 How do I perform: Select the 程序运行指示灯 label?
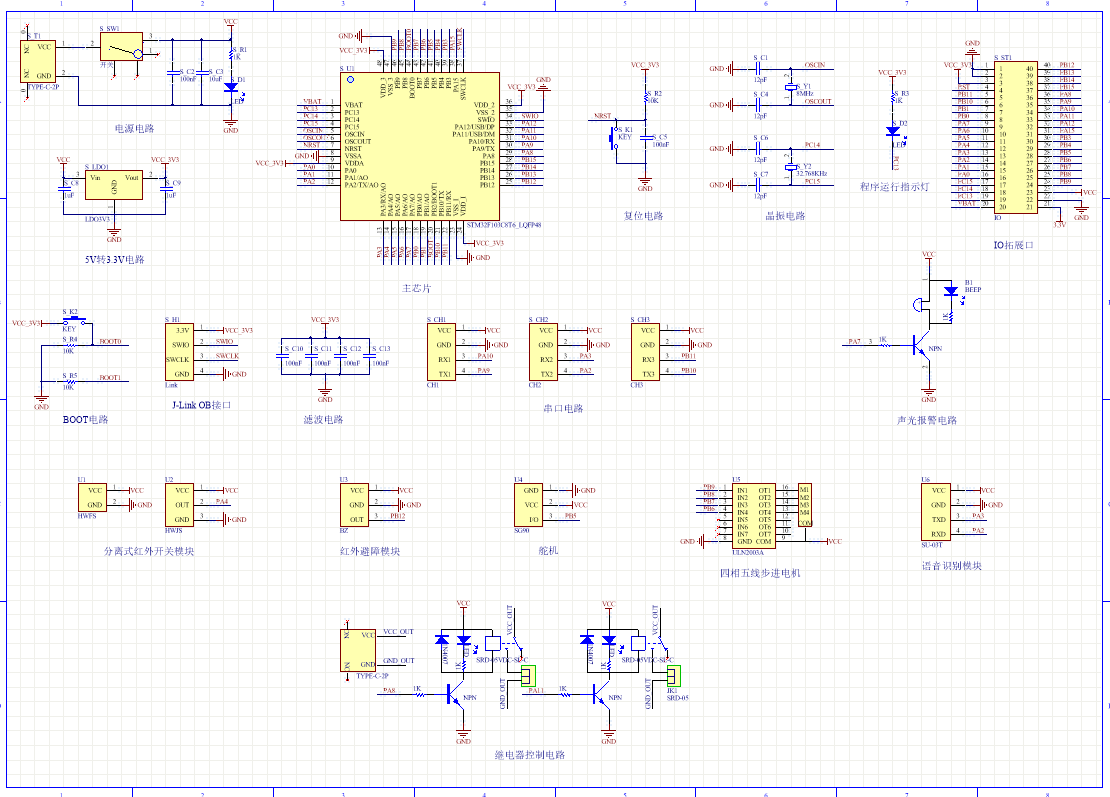(x=894, y=186)
